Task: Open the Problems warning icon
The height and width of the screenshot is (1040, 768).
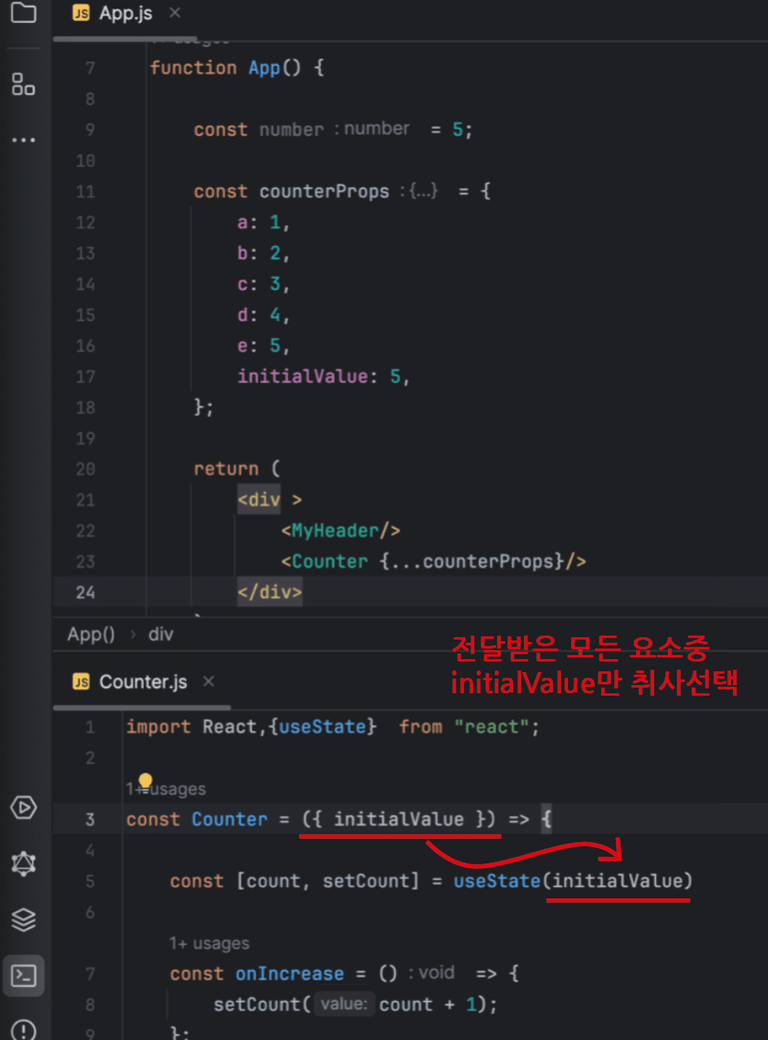Action: pos(23,1029)
